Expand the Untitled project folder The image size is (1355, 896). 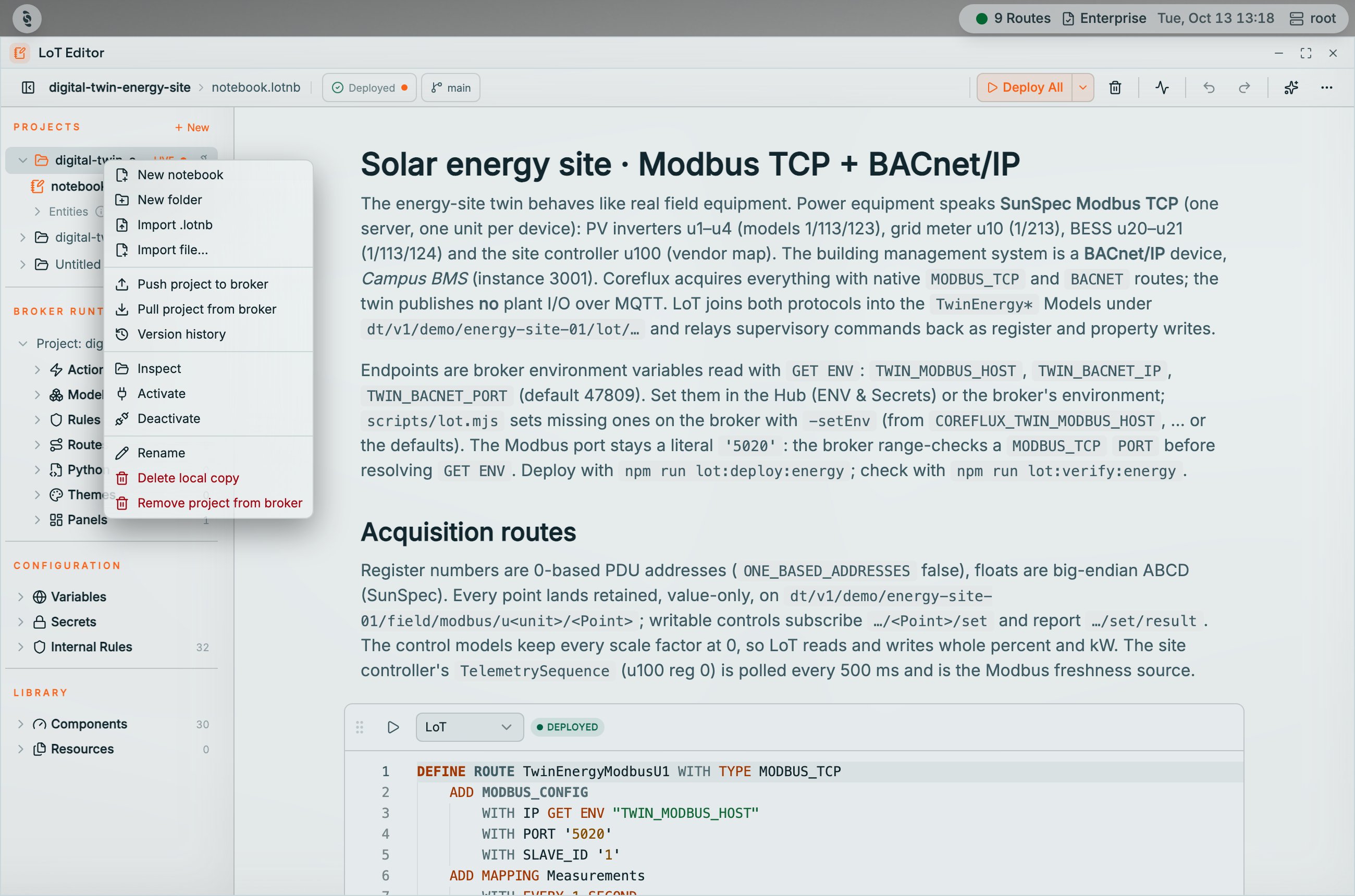pos(23,264)
